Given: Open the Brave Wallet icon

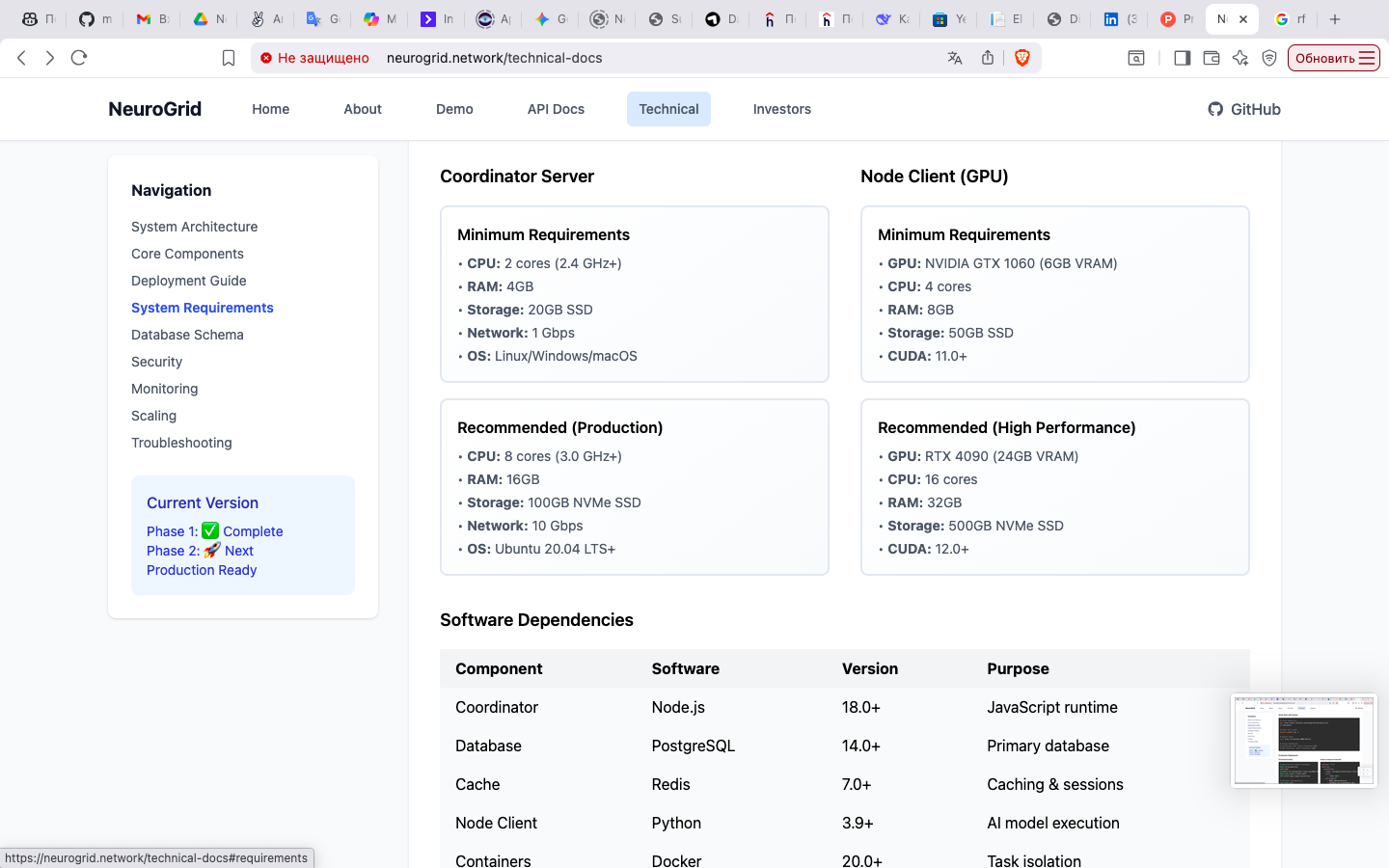Looking at the screenshot, I should (x=1212, y=58).
